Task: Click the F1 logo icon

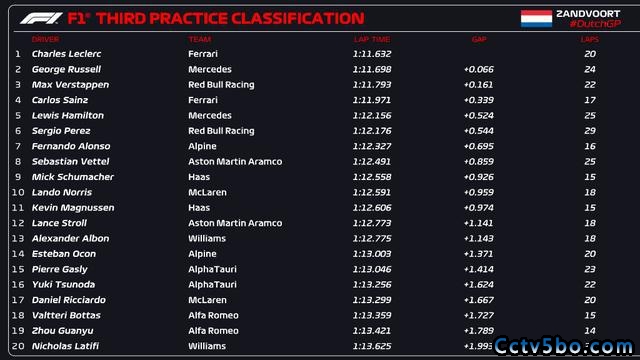Action: tap(41, 18)
